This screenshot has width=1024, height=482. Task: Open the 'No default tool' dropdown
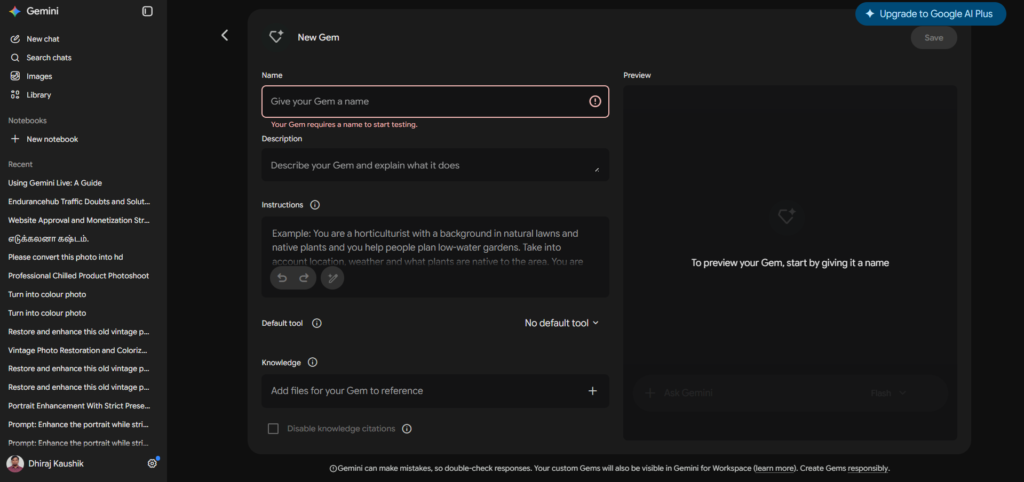tap(562, 323)
